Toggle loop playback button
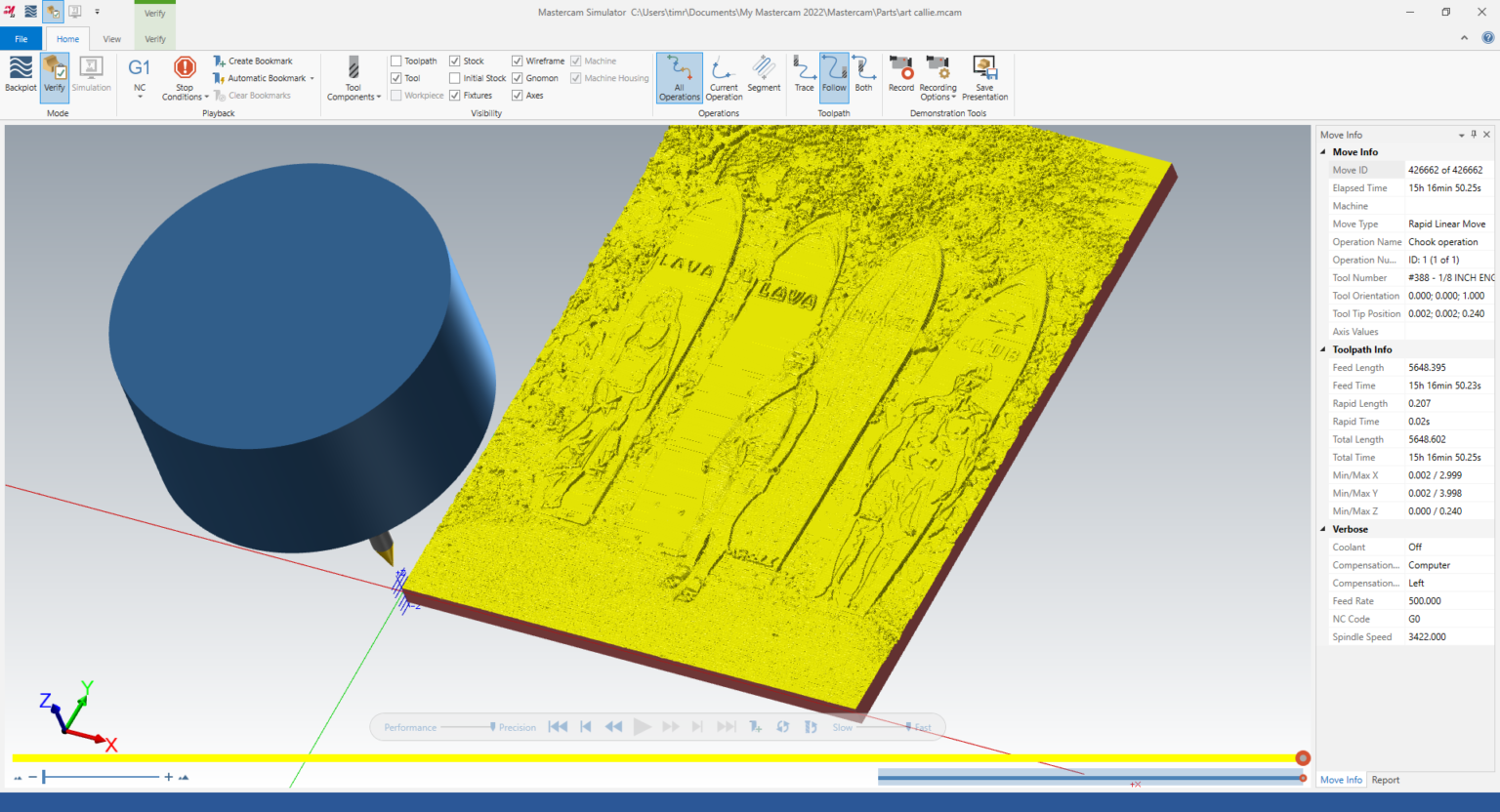 [782, 727]
